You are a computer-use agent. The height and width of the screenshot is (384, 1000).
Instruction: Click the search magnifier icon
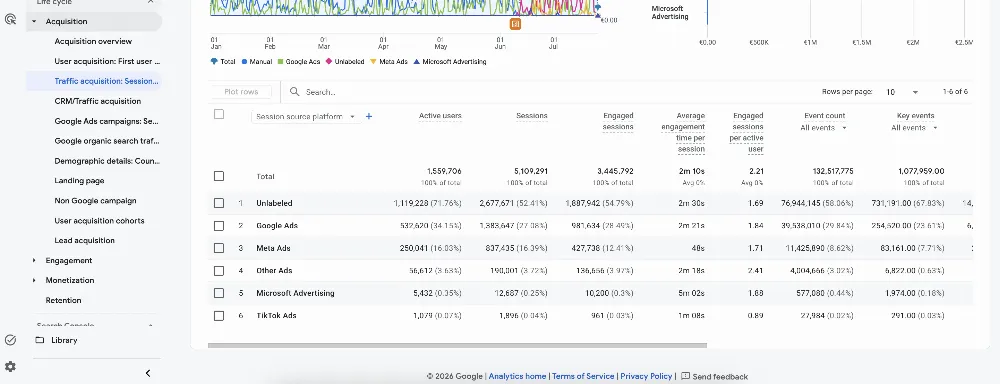coord(295,92)
